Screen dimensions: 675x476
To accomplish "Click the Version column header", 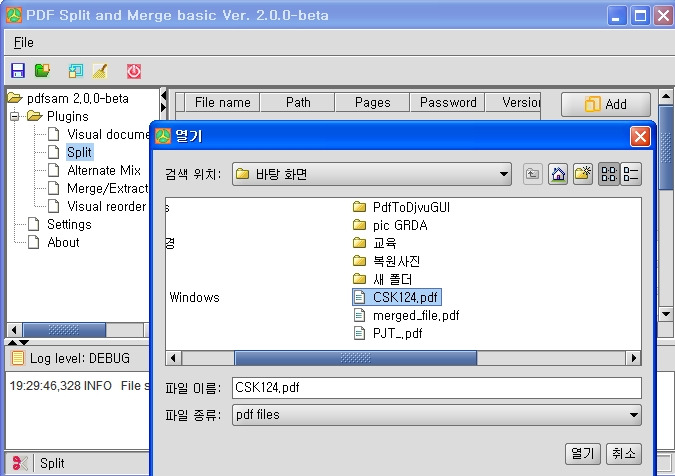I will 513,102.
